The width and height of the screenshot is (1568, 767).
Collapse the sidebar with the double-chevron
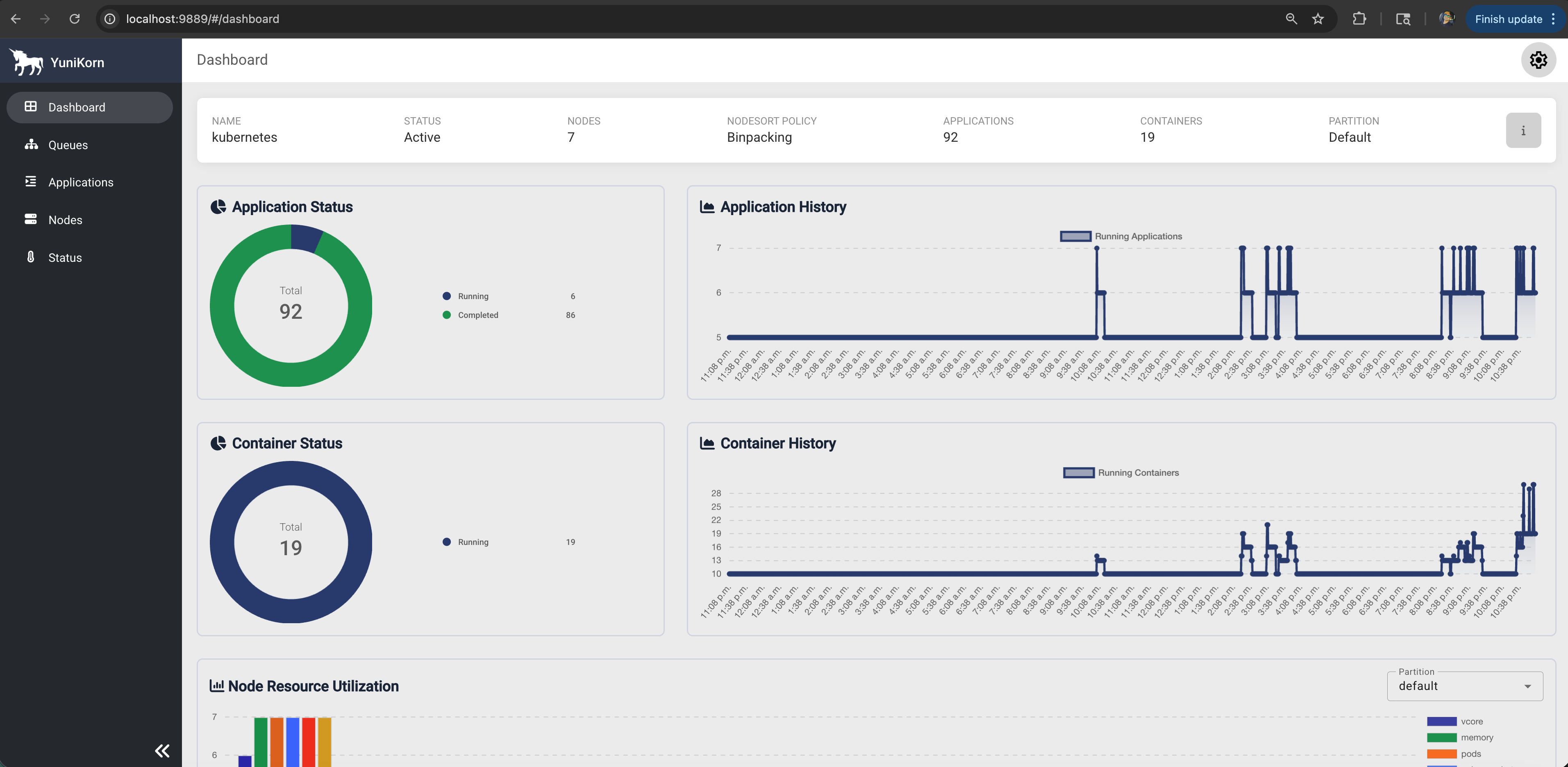pos(163,751)
